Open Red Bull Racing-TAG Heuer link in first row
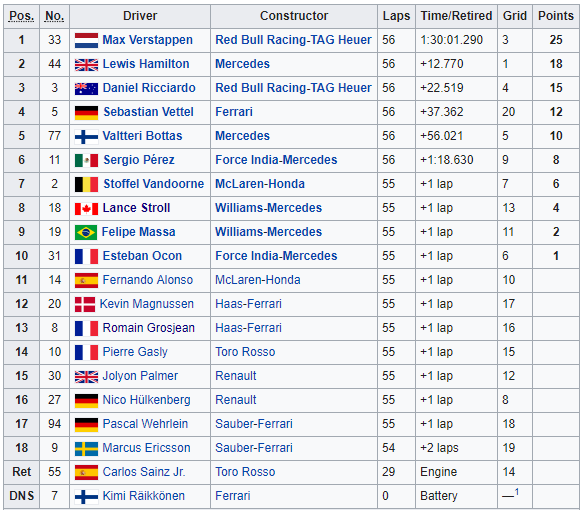The height and width of the screenshot is (510, 583). coord(293,40)
